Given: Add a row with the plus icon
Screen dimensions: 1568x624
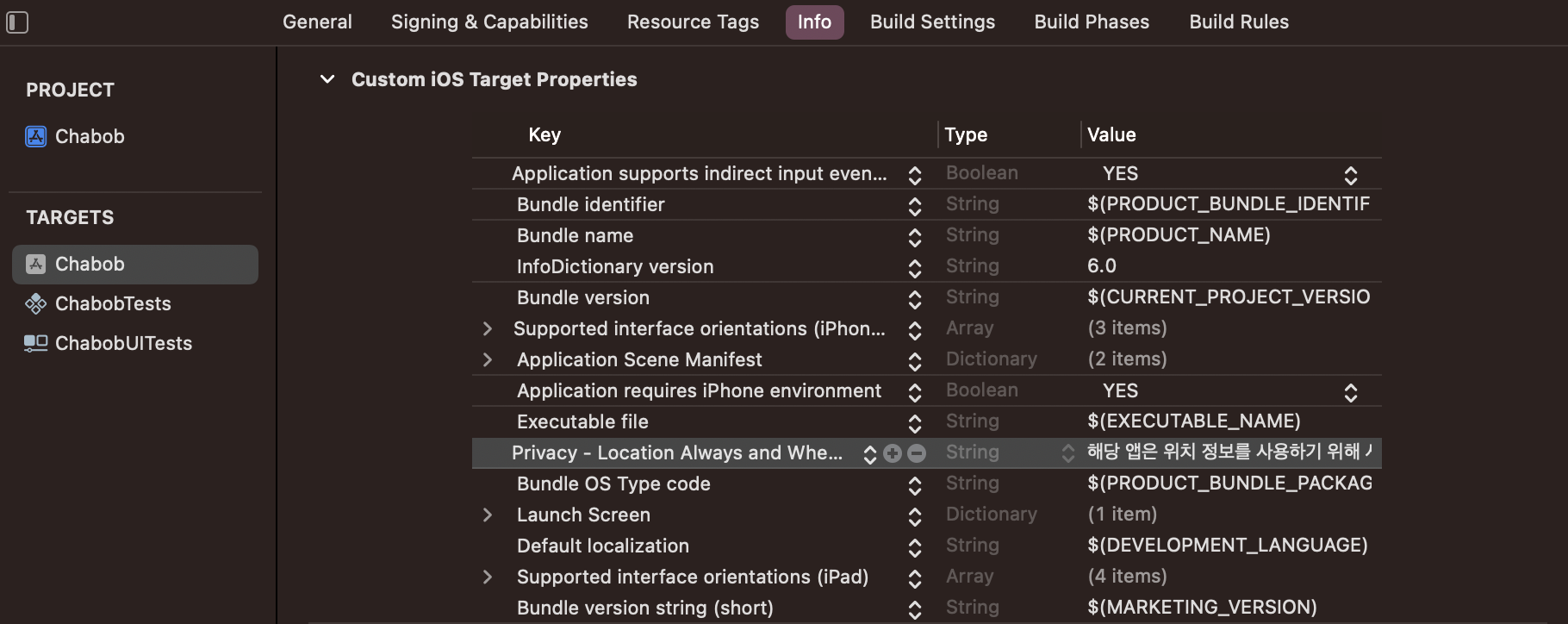Looking at the screenshot, I should click(893, 453).
